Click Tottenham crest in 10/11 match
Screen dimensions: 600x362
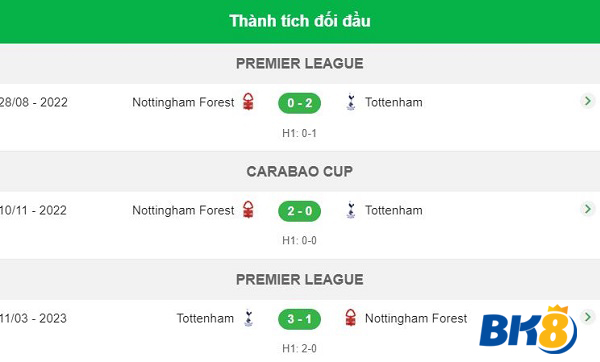click(351, 210)
